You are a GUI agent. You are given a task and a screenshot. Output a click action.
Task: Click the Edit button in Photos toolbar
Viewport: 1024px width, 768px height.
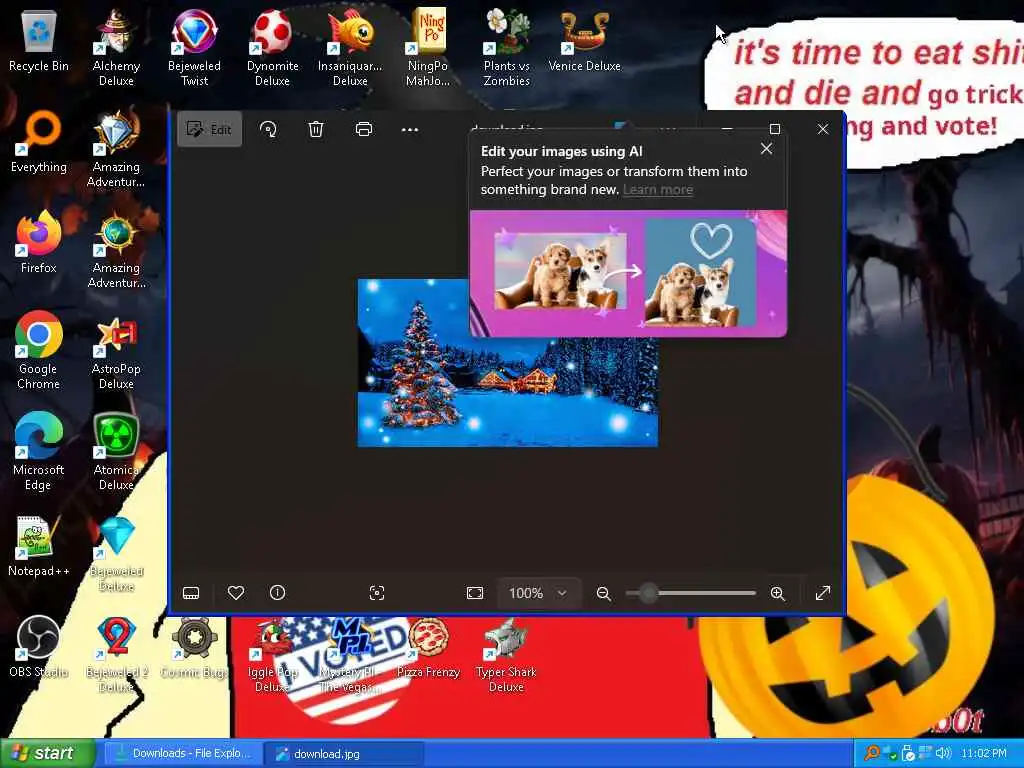click(209, 129)
